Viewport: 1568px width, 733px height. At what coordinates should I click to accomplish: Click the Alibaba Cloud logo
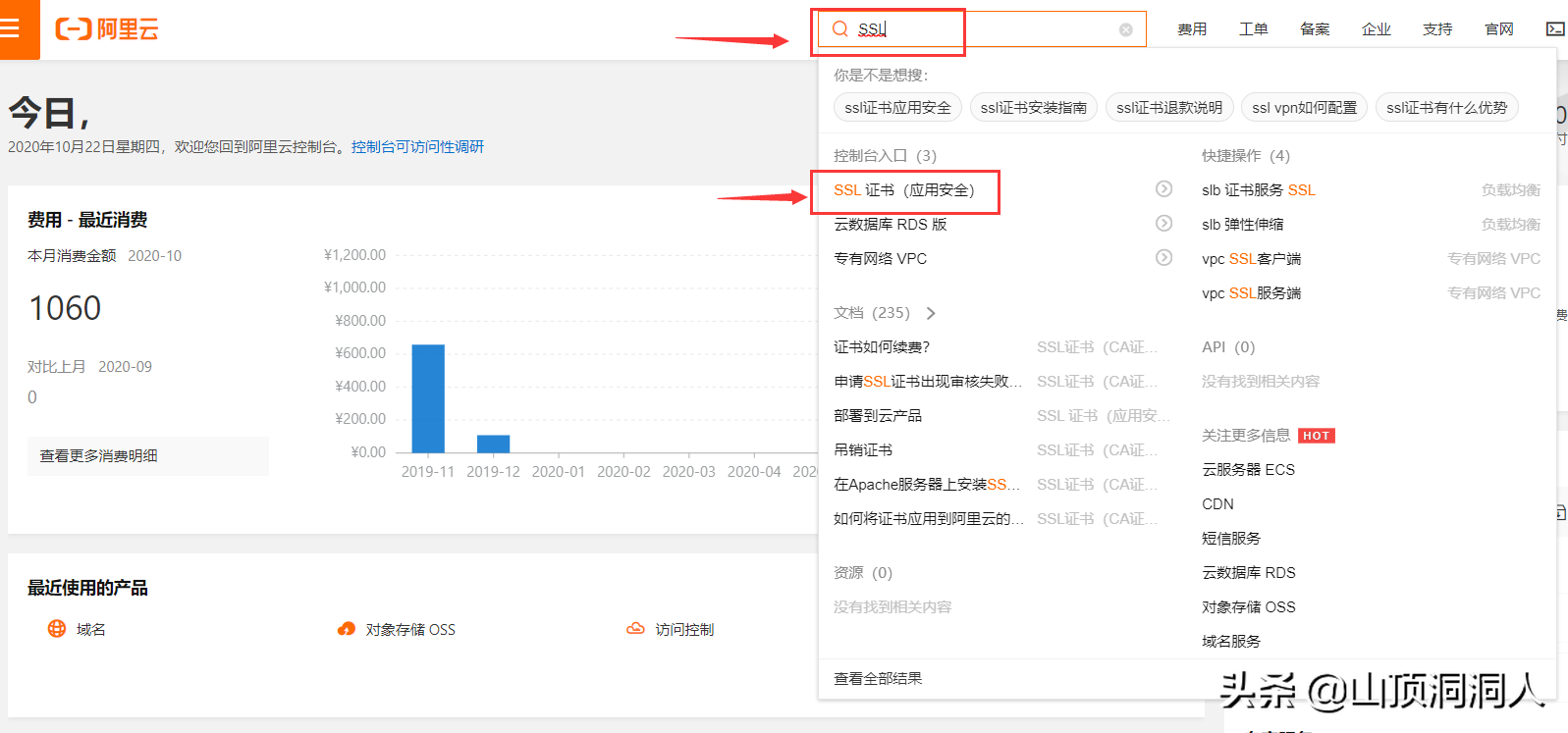coord(106,29)
